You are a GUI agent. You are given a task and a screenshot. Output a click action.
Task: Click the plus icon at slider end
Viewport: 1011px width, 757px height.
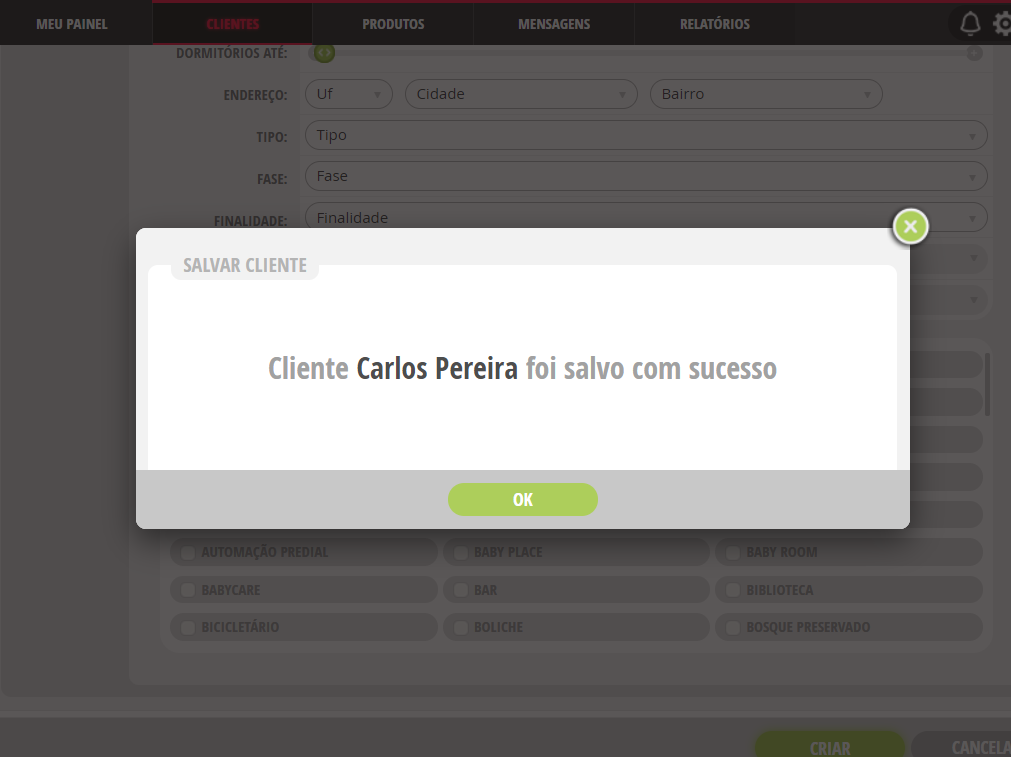pos(974,53)
